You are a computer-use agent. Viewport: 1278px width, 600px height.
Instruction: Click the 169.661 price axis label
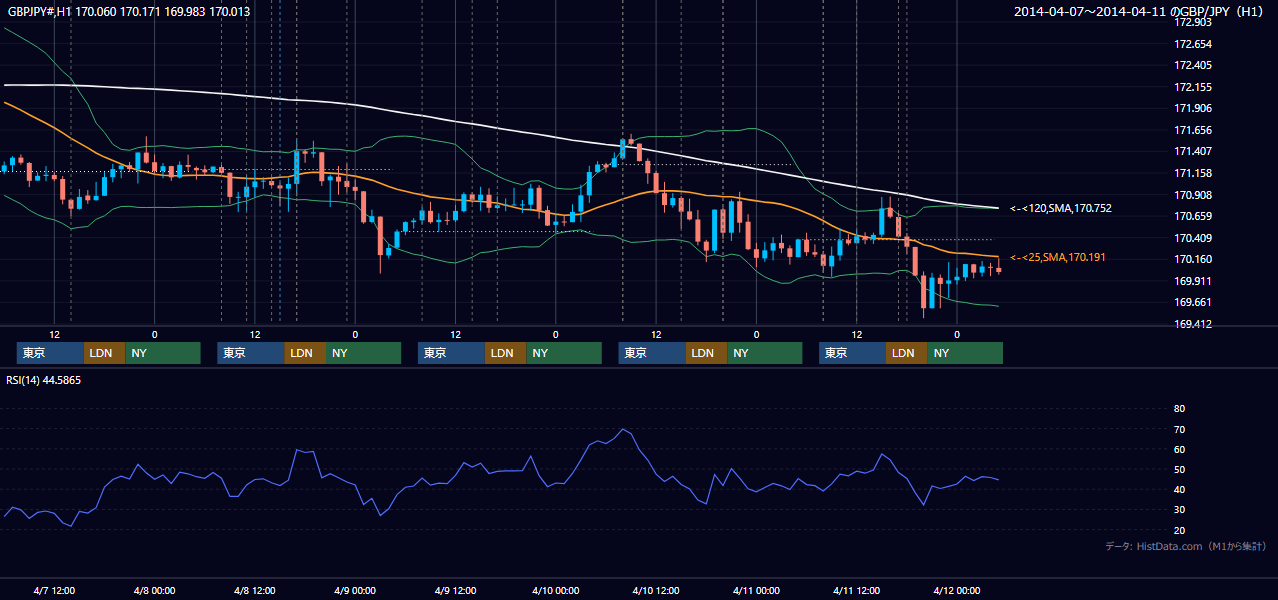[x=1192, y=302]
